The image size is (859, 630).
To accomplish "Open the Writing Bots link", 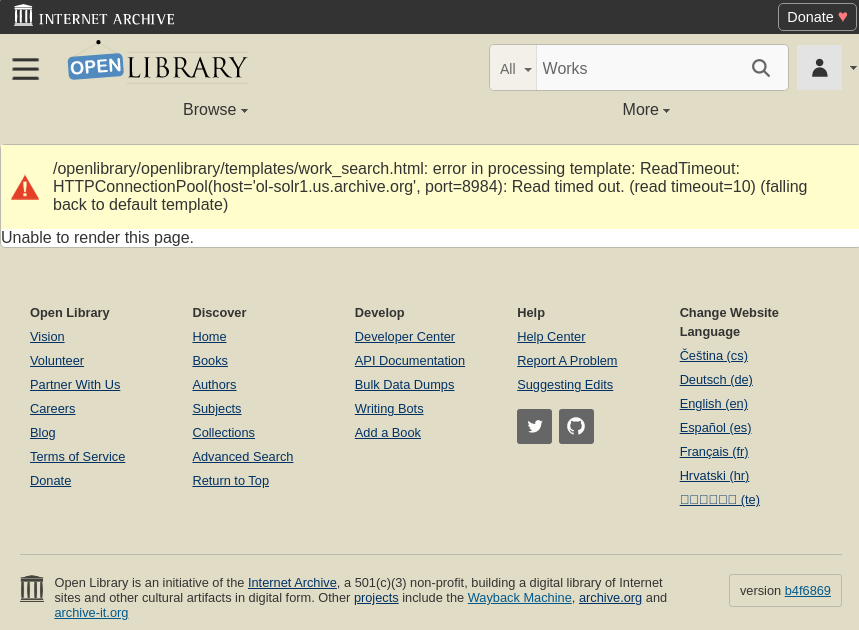I will 389,409.
